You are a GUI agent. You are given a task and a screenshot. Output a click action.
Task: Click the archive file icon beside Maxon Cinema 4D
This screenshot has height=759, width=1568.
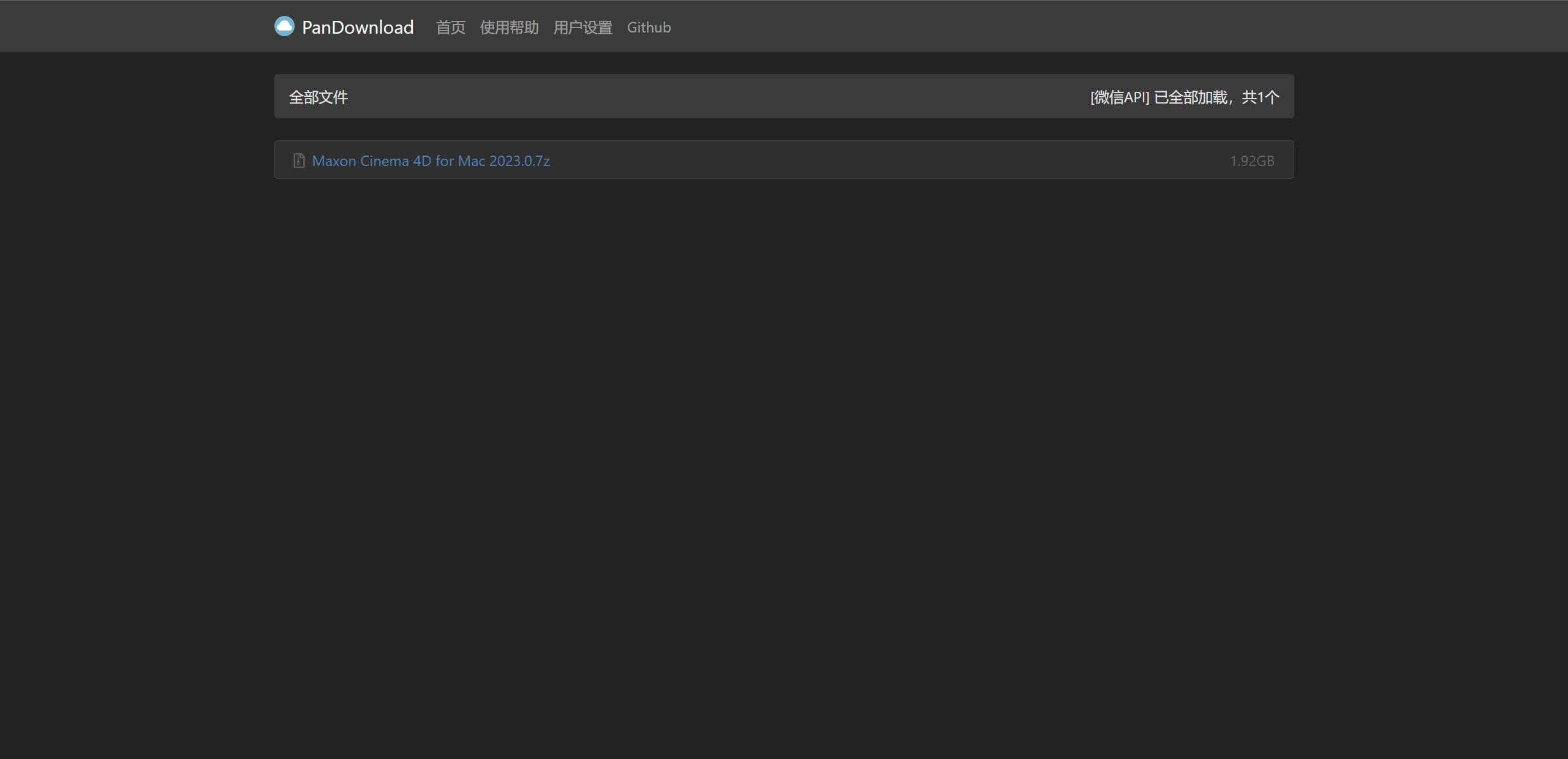point(298,160)
